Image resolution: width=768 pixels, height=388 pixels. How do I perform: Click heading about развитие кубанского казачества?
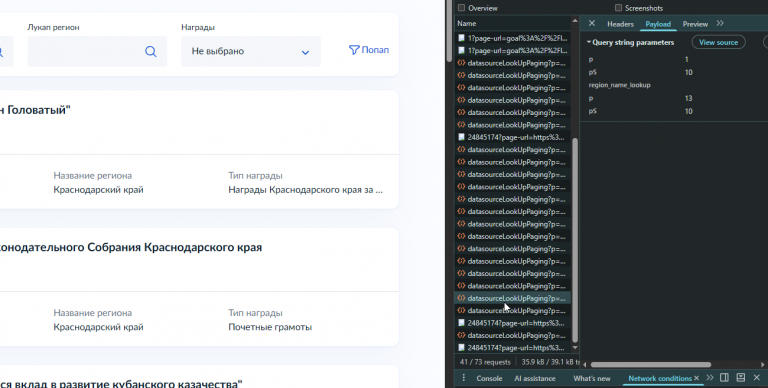click(x=121, y=383)
